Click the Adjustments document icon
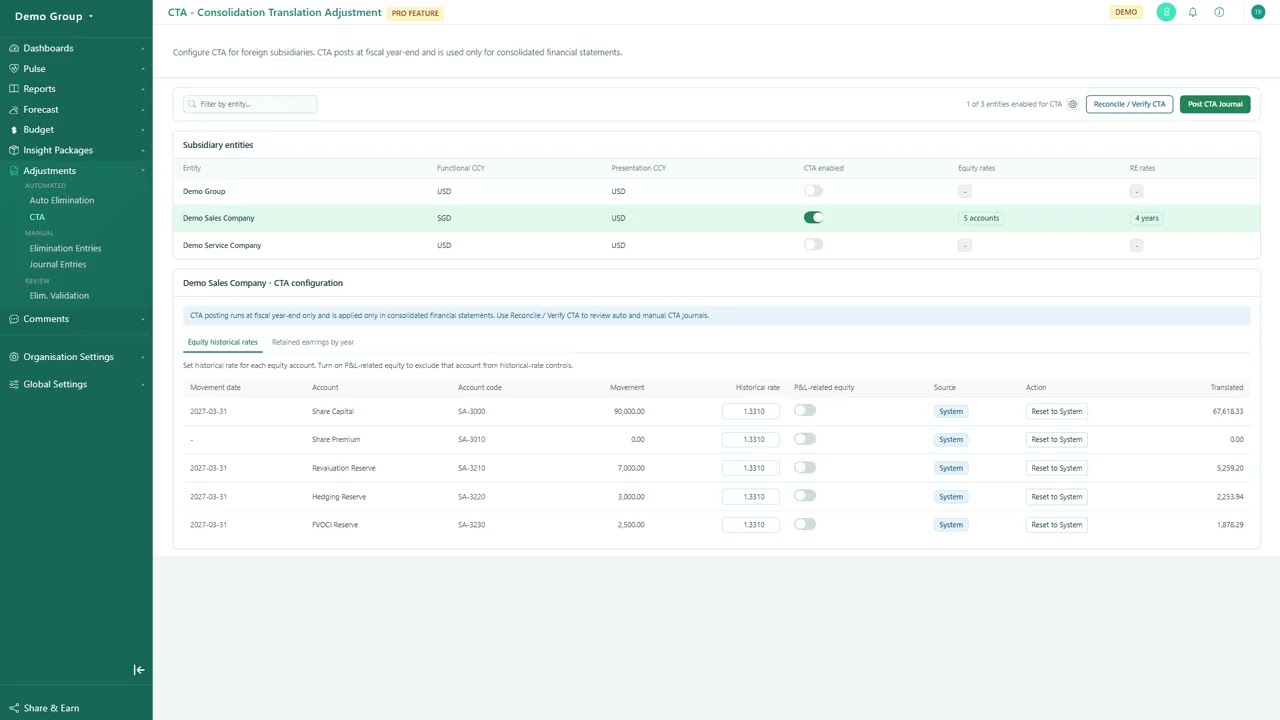 pos(14,171)
